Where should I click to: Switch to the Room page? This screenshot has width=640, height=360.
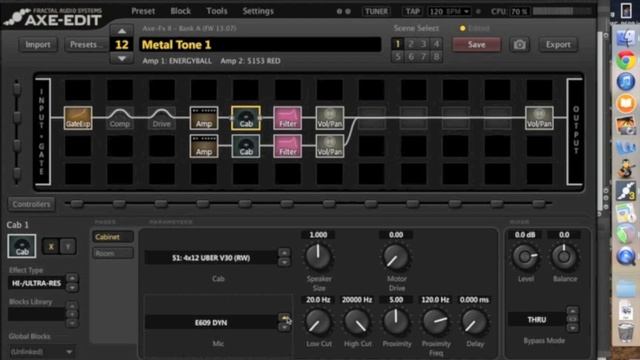pos(113,253)
